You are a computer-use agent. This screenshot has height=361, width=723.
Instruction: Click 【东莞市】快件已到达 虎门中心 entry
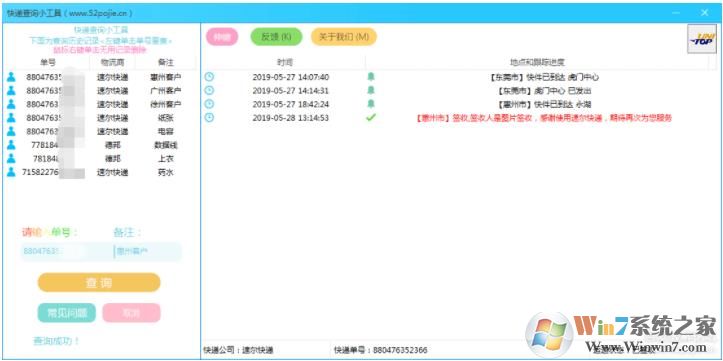click(x=544, y=77)
